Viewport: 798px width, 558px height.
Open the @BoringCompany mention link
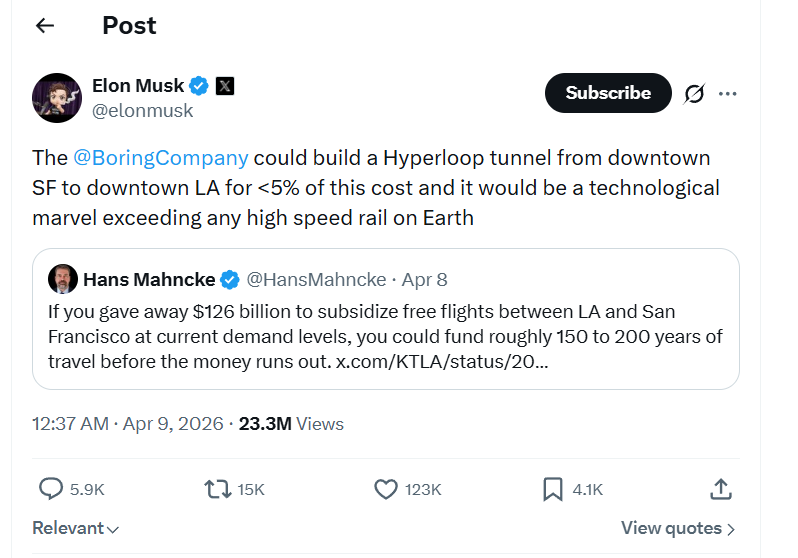pos(160,158)
